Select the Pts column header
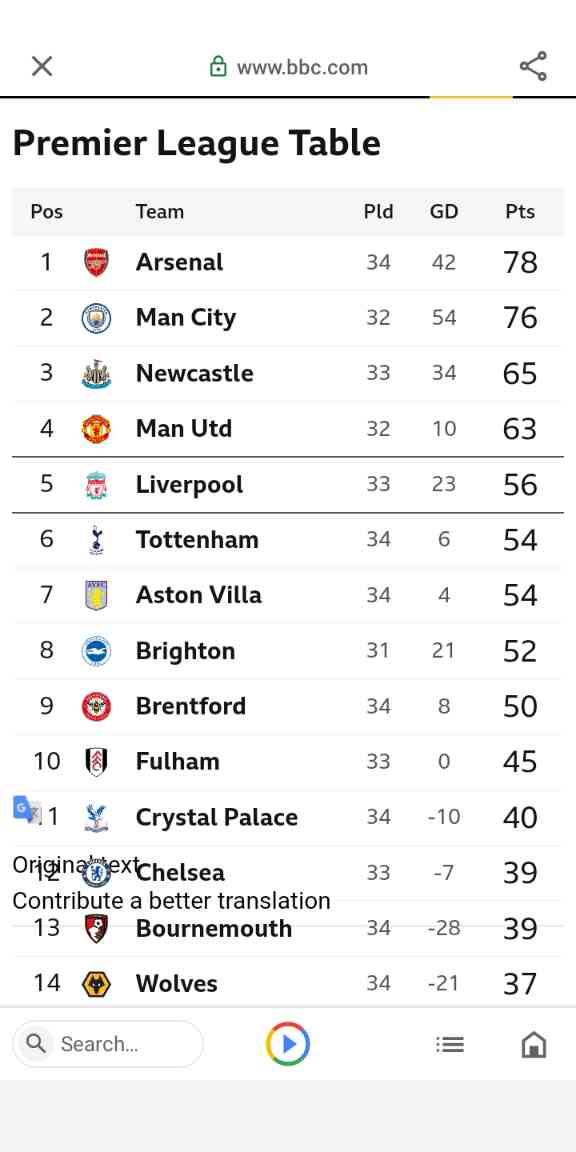Image resolution: width=576 pixels, height=1152 pixels. (519, 211)
